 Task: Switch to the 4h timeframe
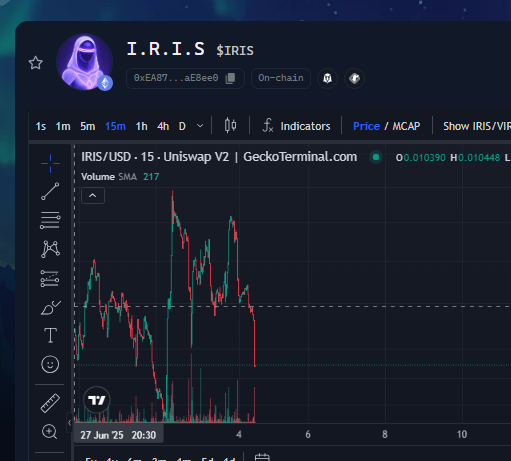pos(163,126)
